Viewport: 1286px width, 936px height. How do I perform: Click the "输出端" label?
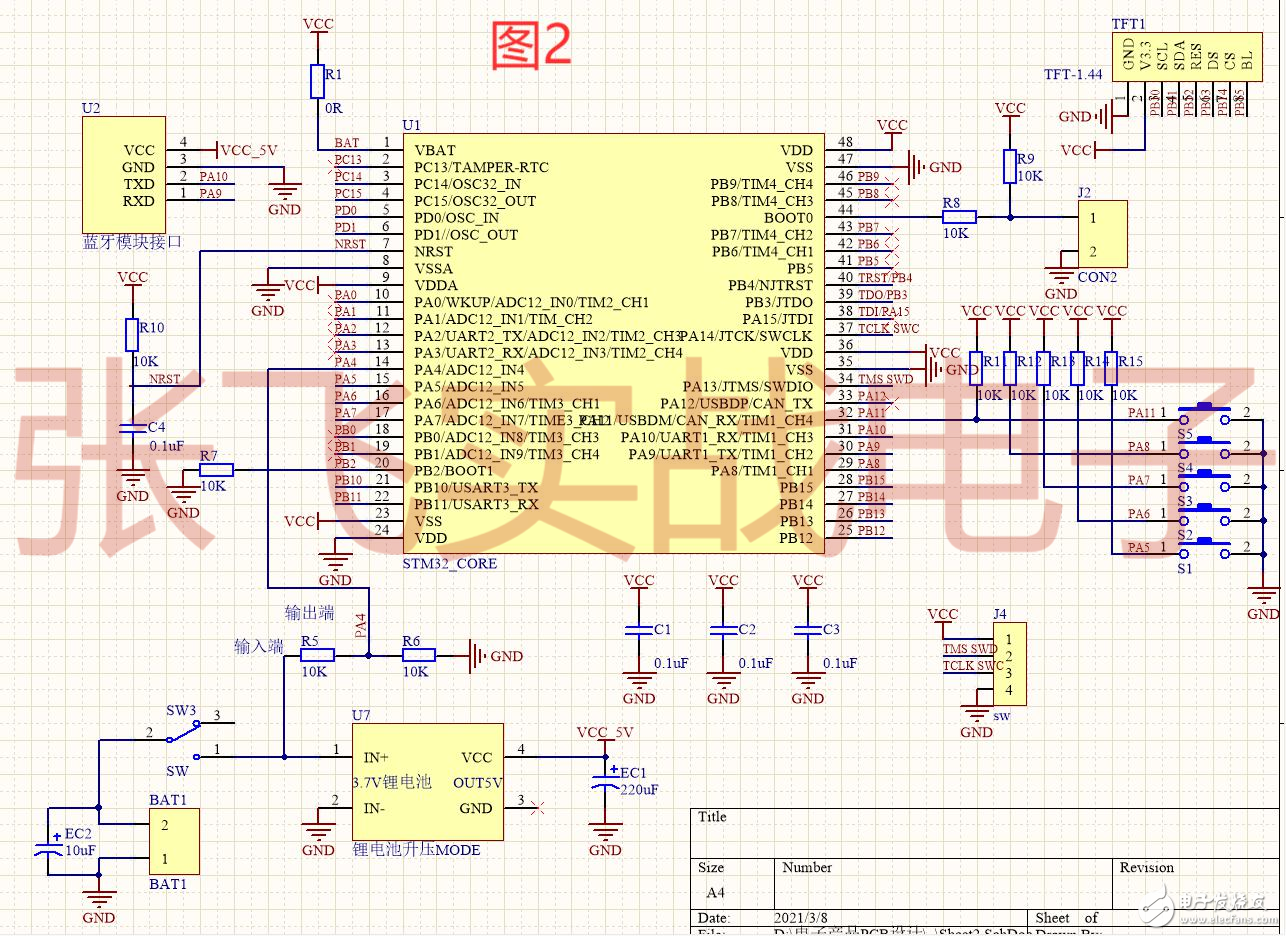309,612
